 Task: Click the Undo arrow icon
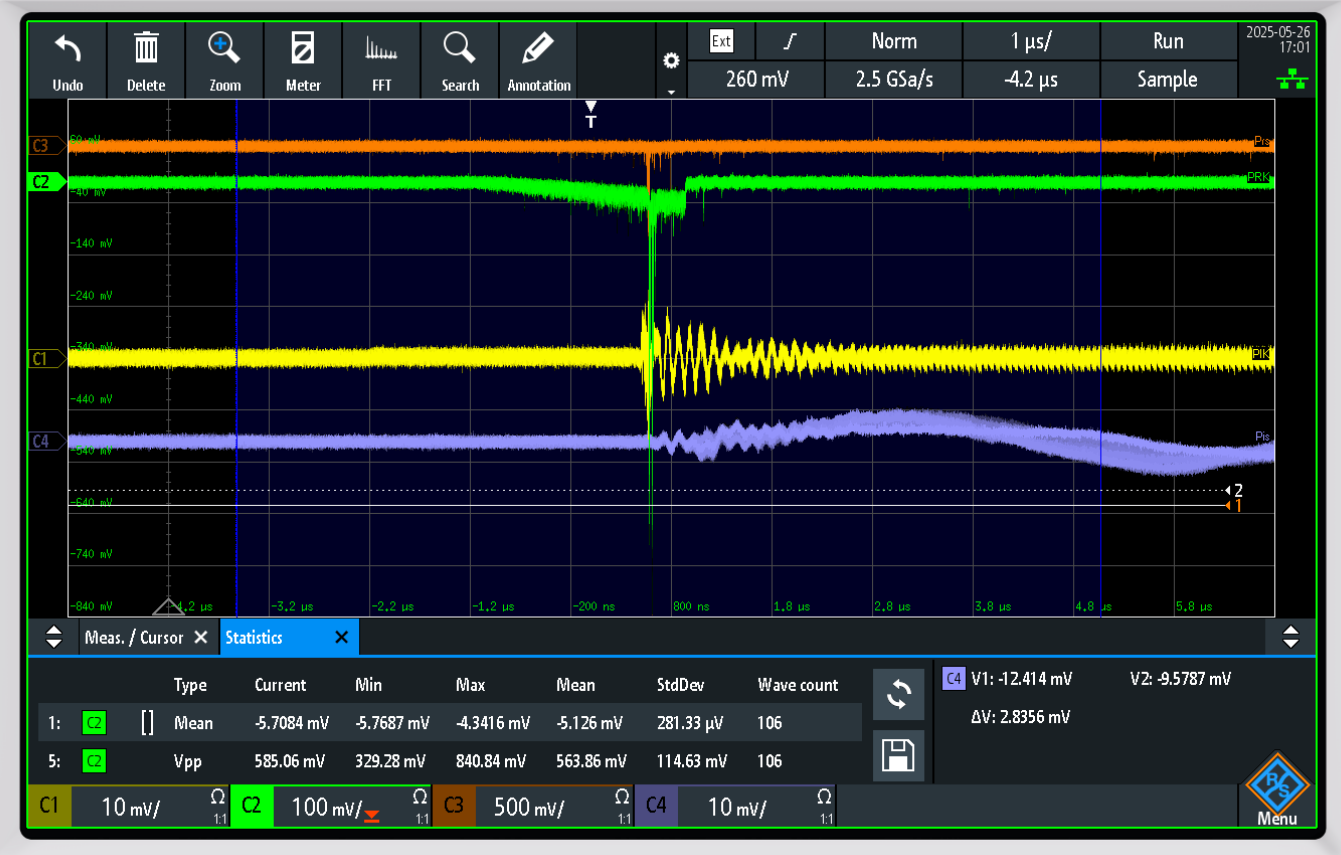67,60
